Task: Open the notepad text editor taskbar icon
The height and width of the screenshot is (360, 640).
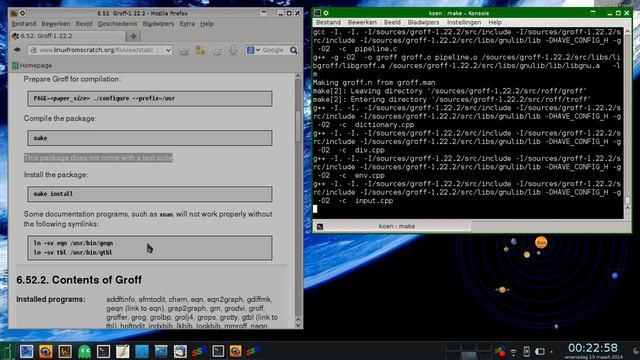Action: click(x=122, y=351)
